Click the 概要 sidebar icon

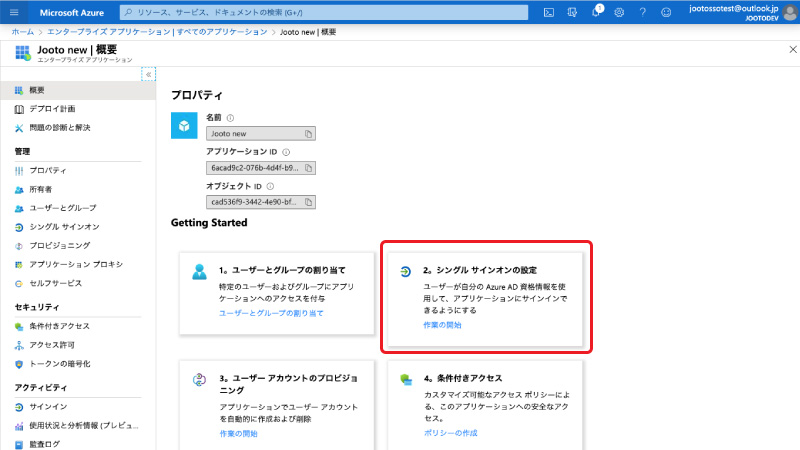[19, 90]
